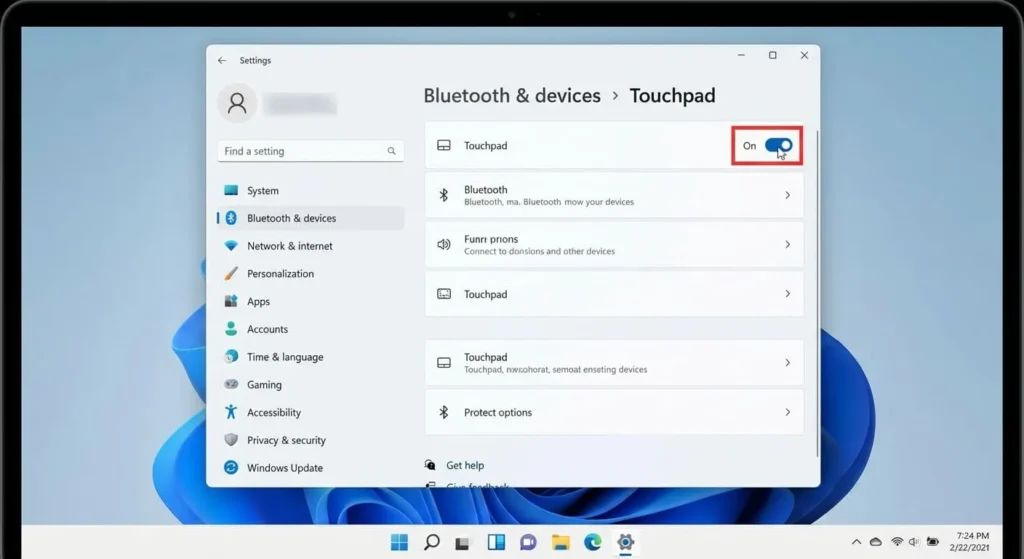Screen dimensions: 1024x559
Task: Open Accessibility settings
Action: [x=310, y=413]
